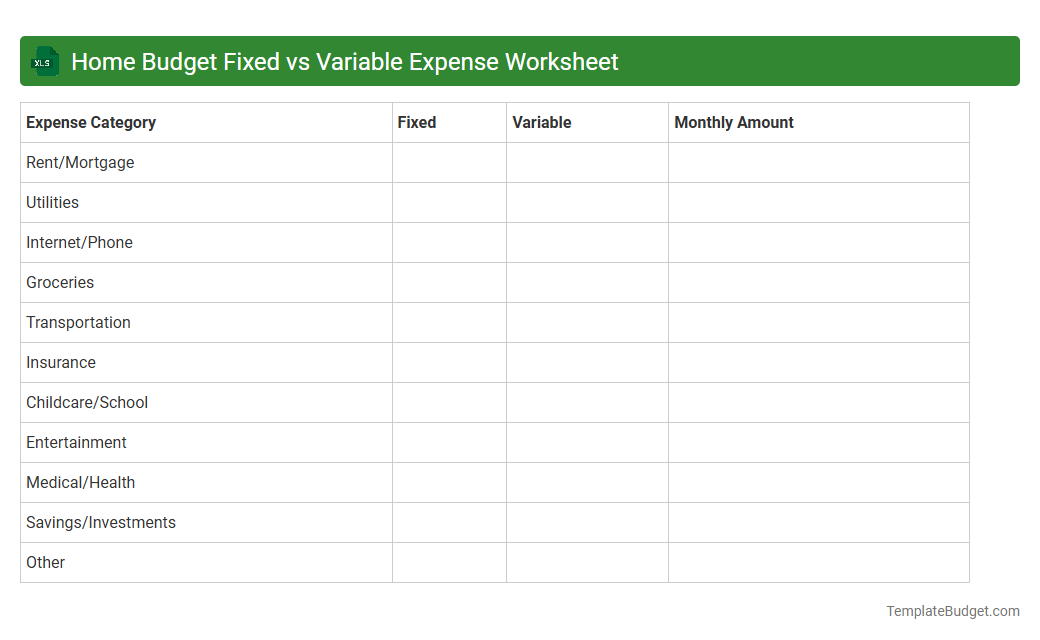Select the Utilities row label
Viewport: 1040px width, 640px height.
52,202
